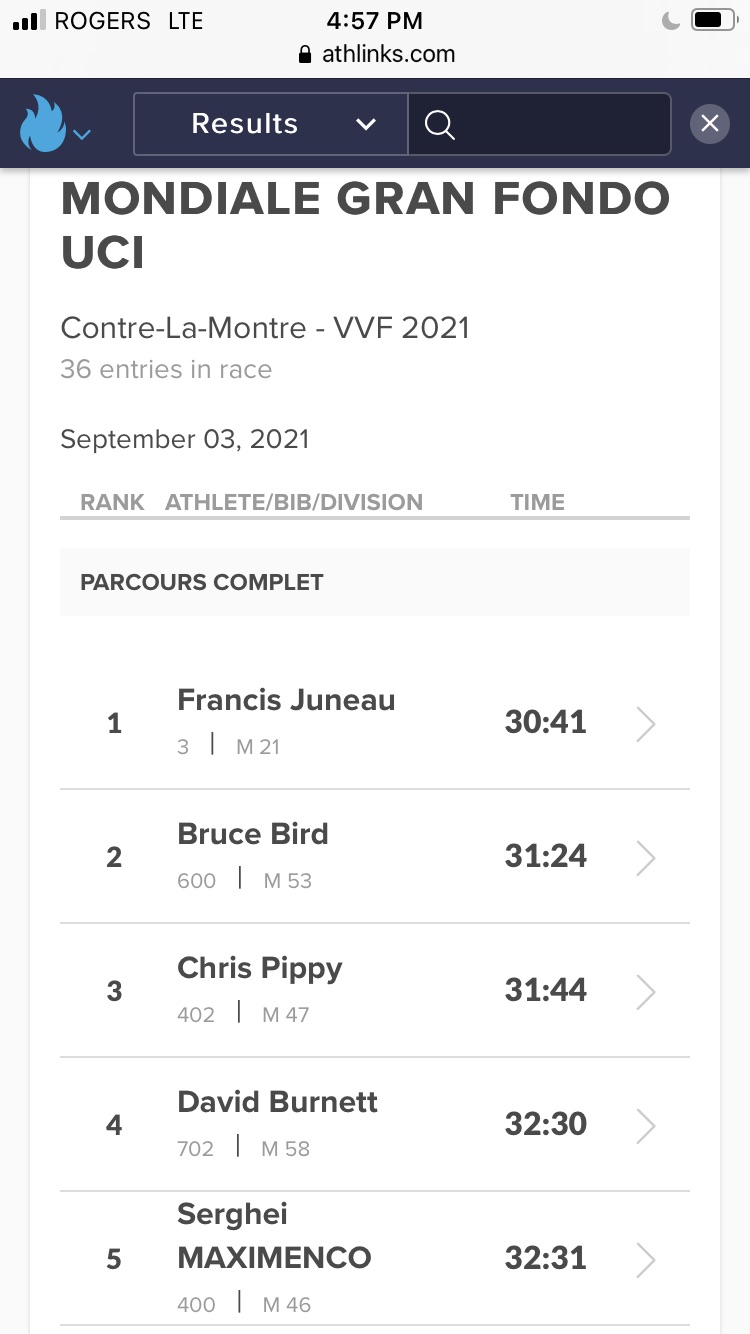Click into the search text field

(560, 124)
